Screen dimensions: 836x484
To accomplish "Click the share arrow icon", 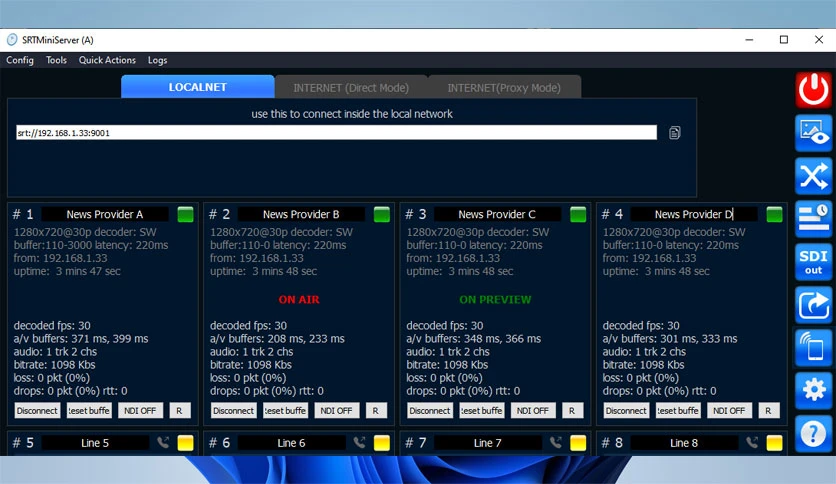I will (x=813, y=305).
